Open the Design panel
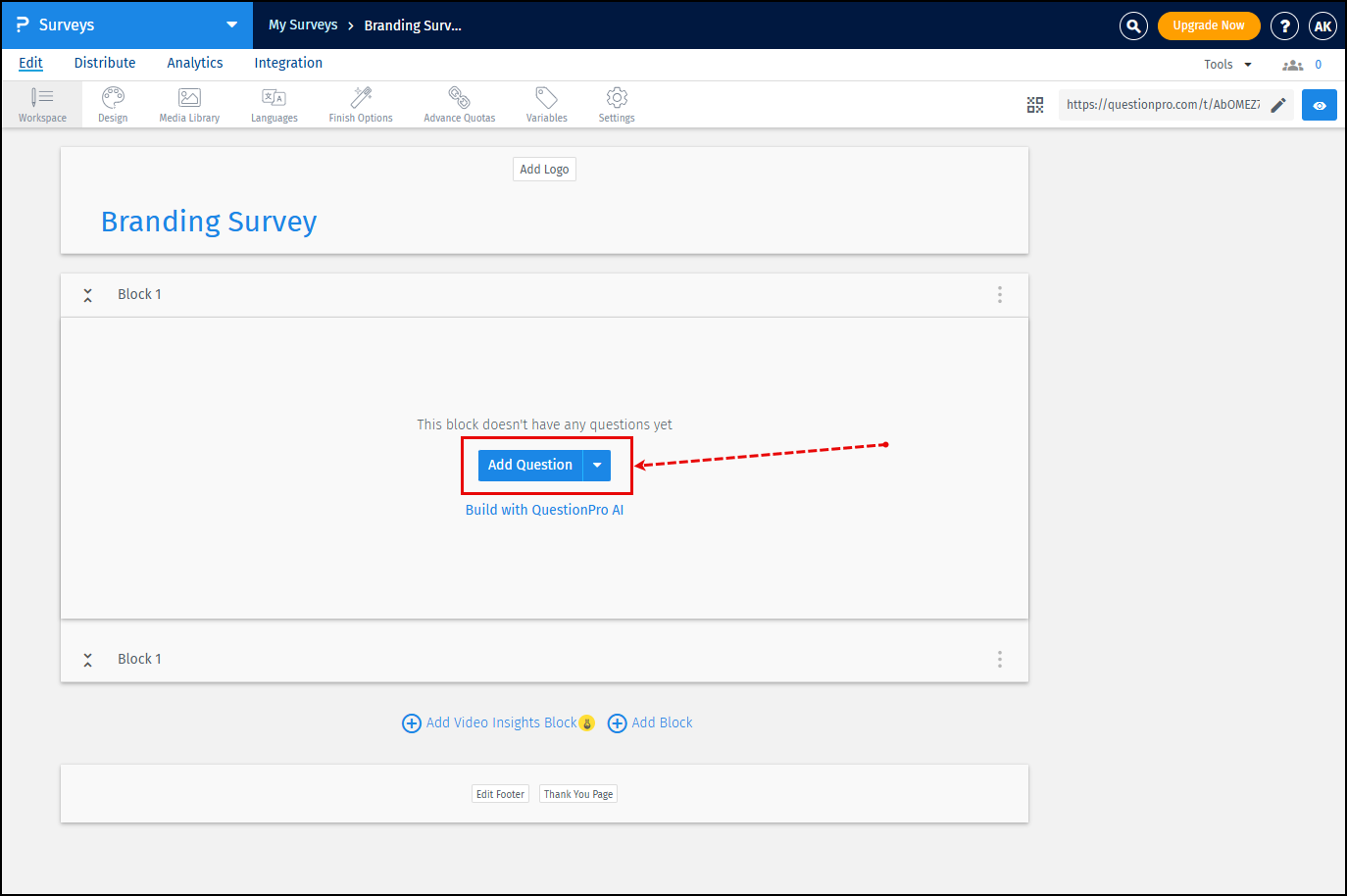 click(112, 104)
